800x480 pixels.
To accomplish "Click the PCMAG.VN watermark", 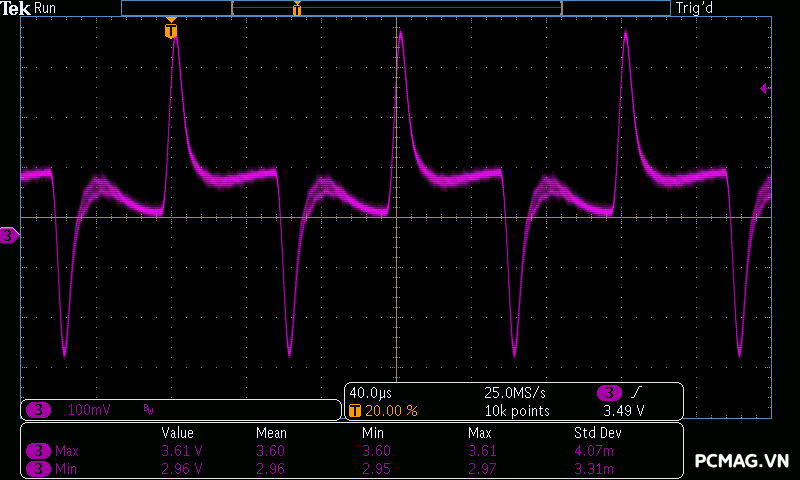I will pos(742,461).
